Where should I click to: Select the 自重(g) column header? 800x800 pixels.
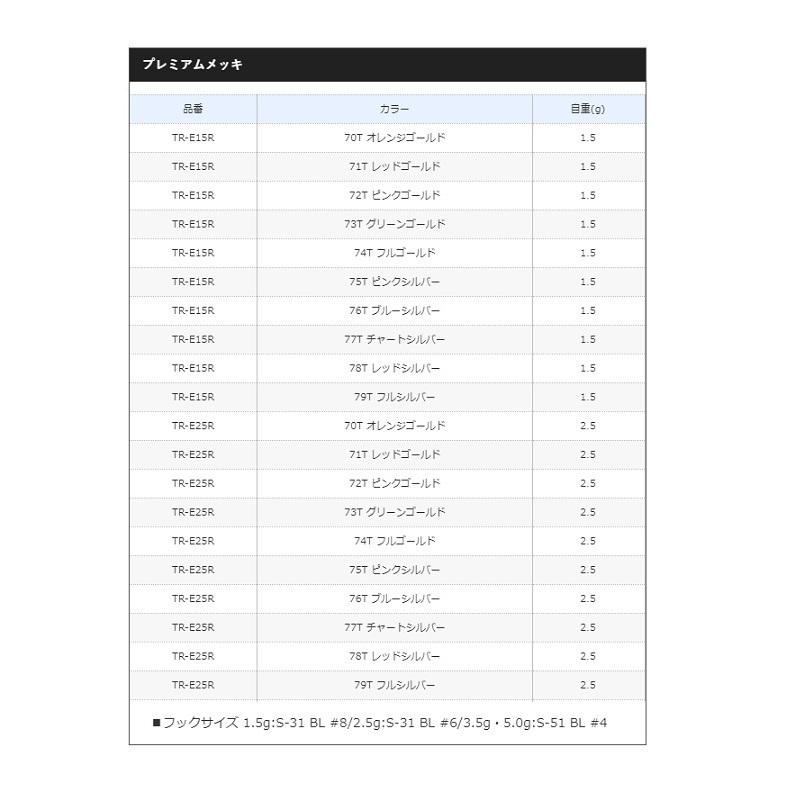click(x=587, y=109)
